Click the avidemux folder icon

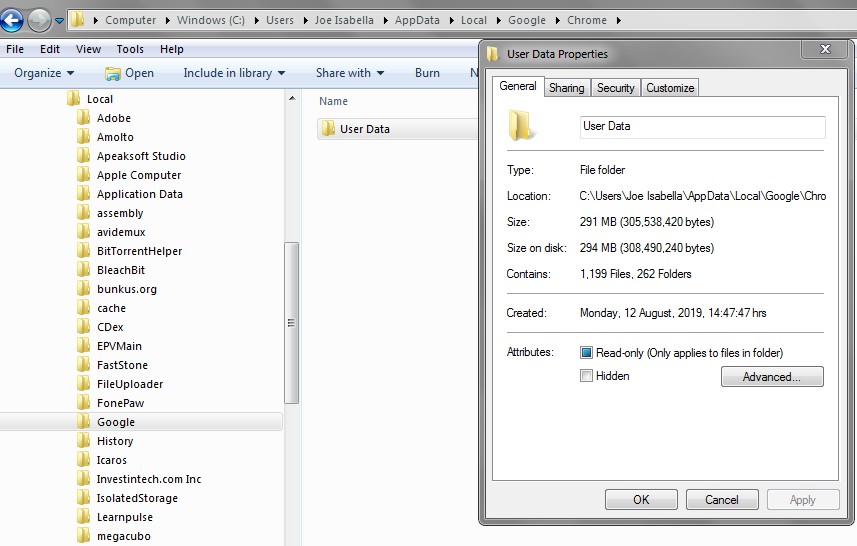pyautogui.click(x=83, y=232)
